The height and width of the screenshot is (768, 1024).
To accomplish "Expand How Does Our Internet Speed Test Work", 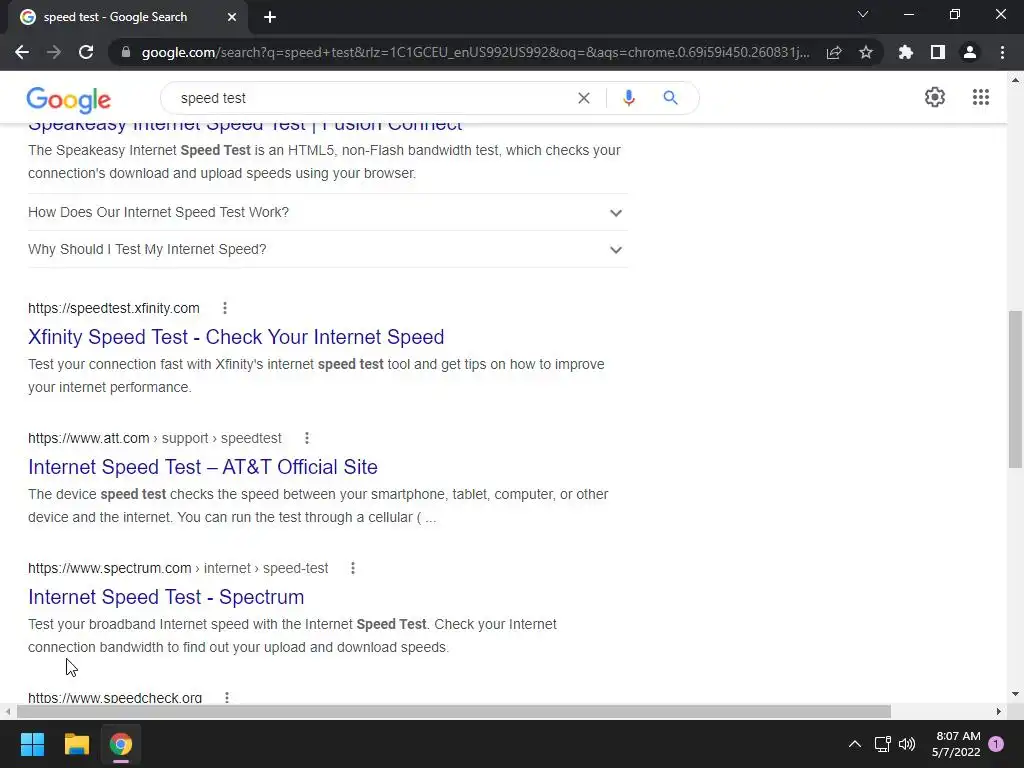I will click(328, 212).
